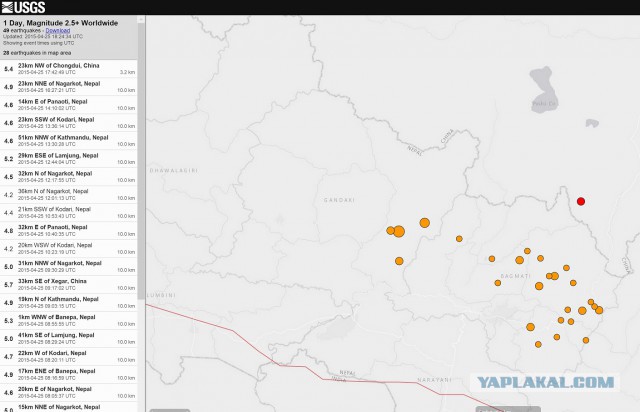Viewport: 640px width, 412px height.
Task: Pick the 4.9 event 19km N of Kathmandu
Action: click(x=69, y=302)
